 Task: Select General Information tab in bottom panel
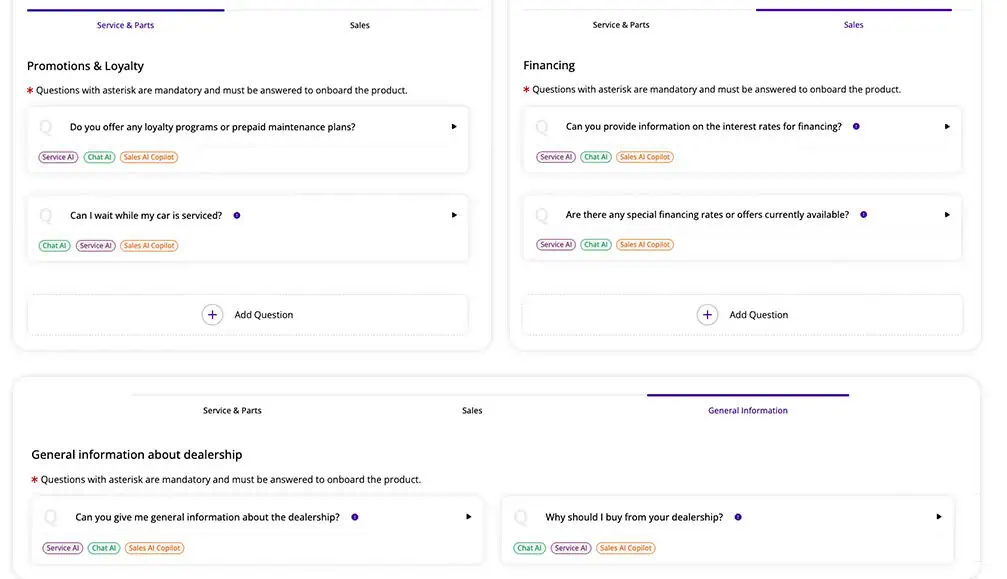[747, 410]
